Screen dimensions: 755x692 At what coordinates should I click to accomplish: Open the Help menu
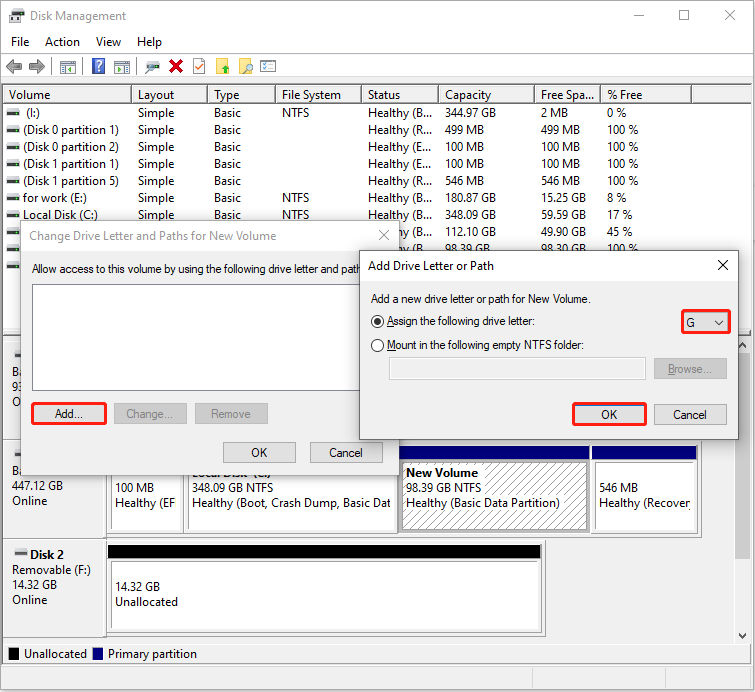[149, 42]
